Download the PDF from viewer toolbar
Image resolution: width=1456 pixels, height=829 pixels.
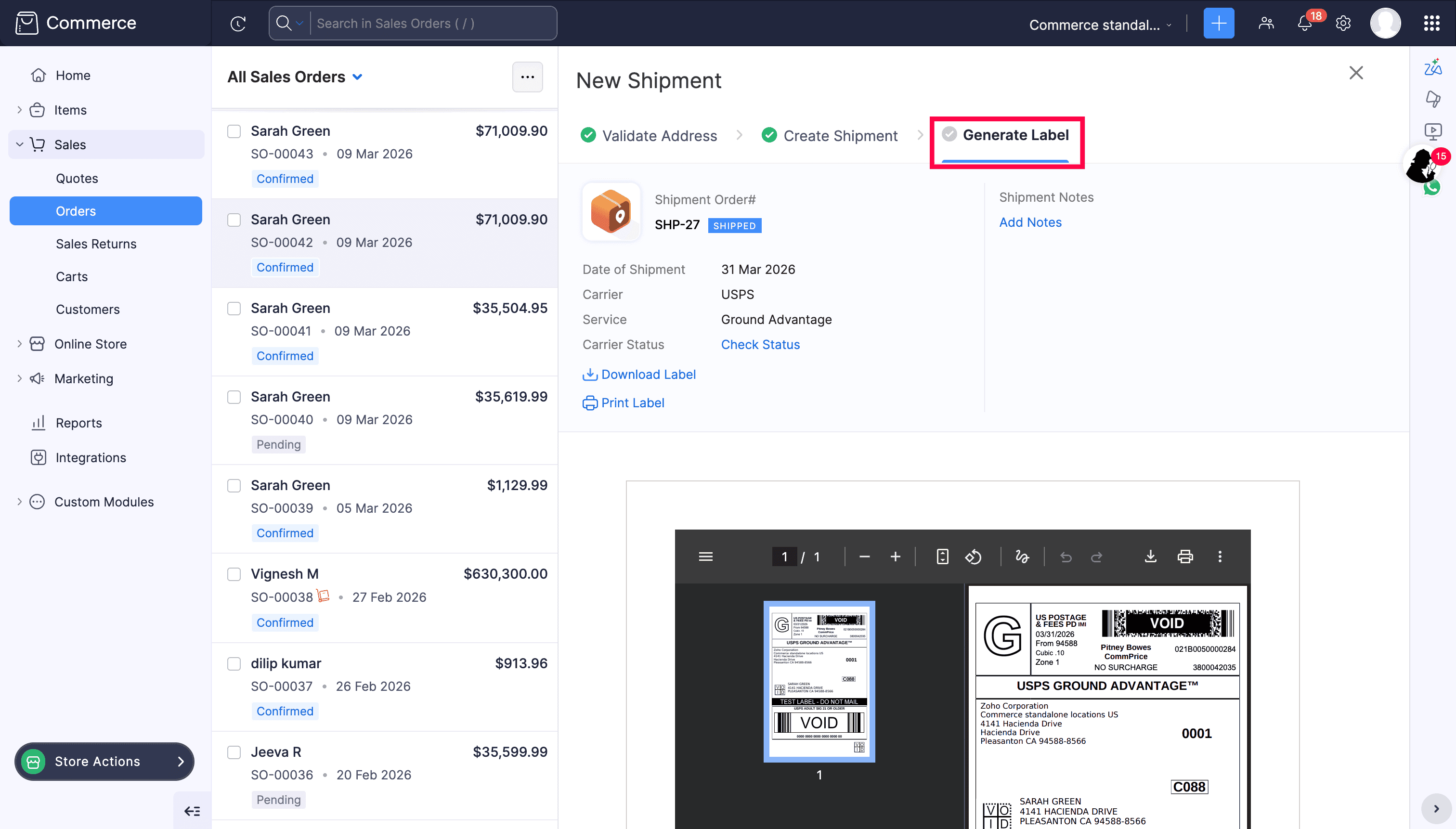(x=1150, y=556)
